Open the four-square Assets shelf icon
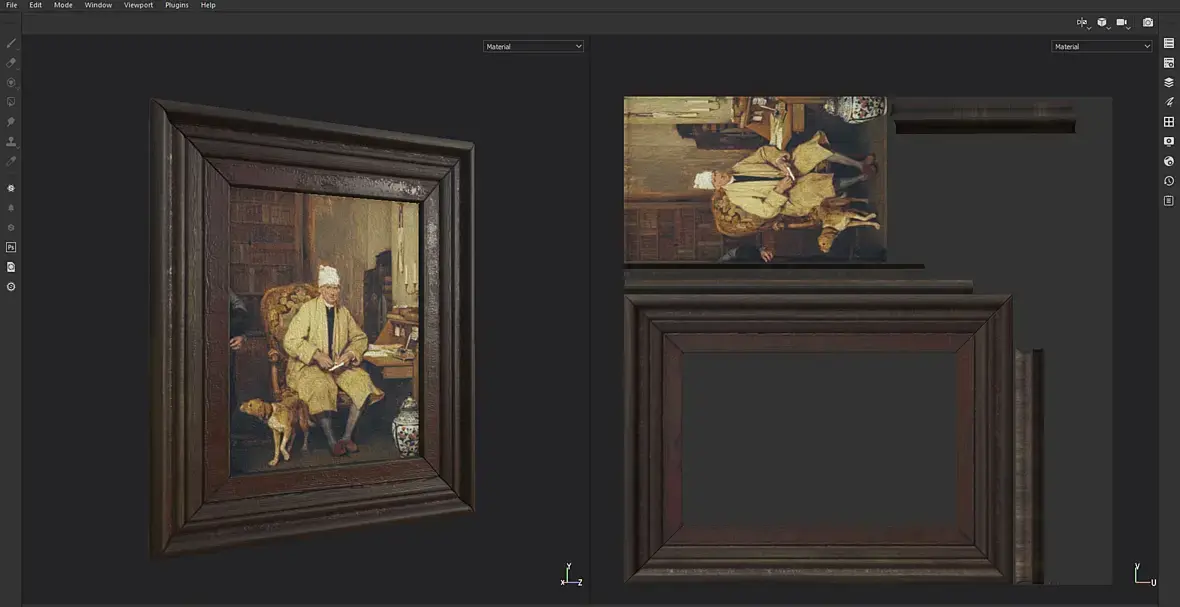Viewport: 1180px width, 607px height. (1169, 121)
